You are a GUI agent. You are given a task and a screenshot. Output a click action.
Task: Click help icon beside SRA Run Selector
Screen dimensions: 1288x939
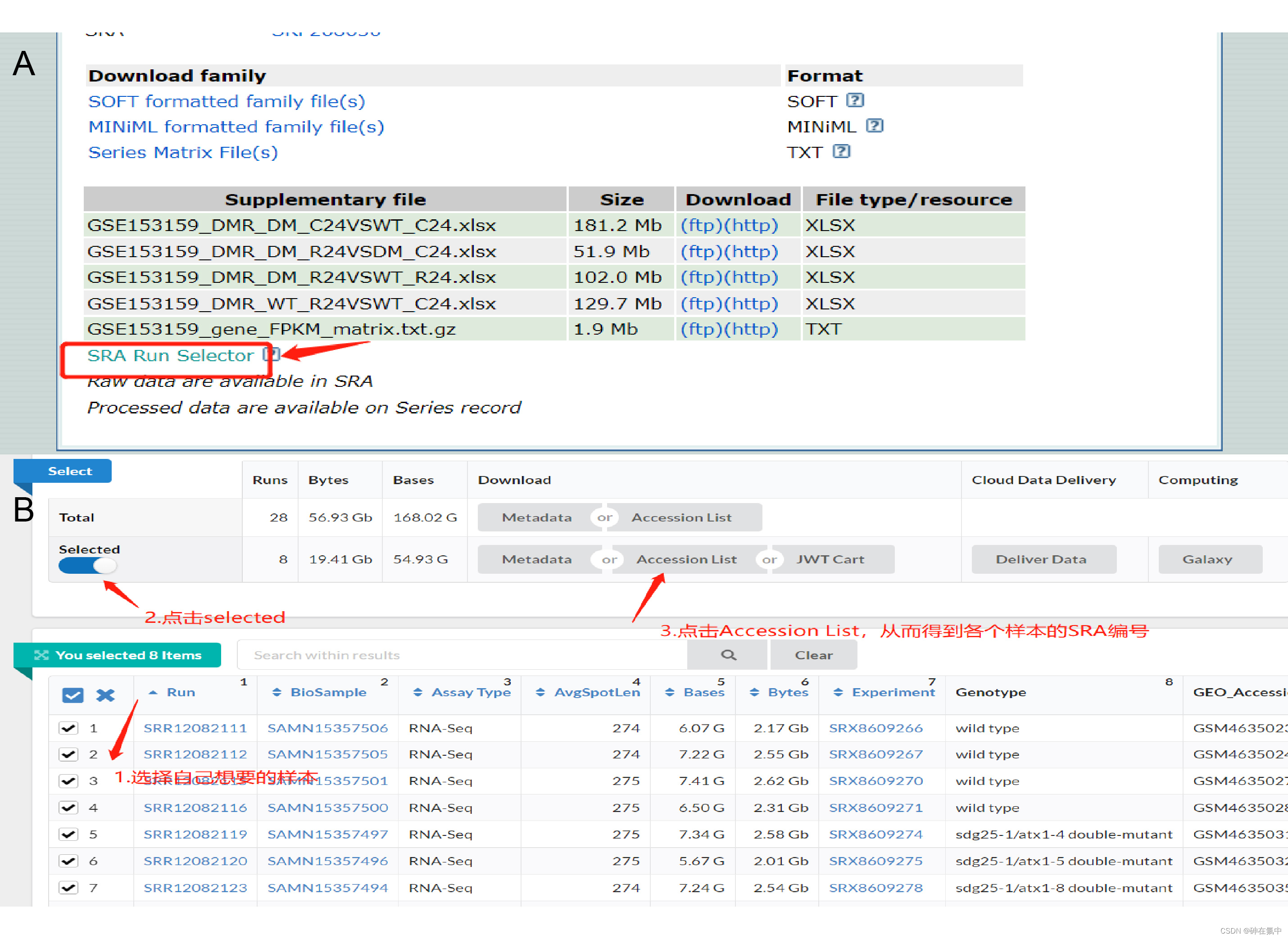[x=271, y=355]
